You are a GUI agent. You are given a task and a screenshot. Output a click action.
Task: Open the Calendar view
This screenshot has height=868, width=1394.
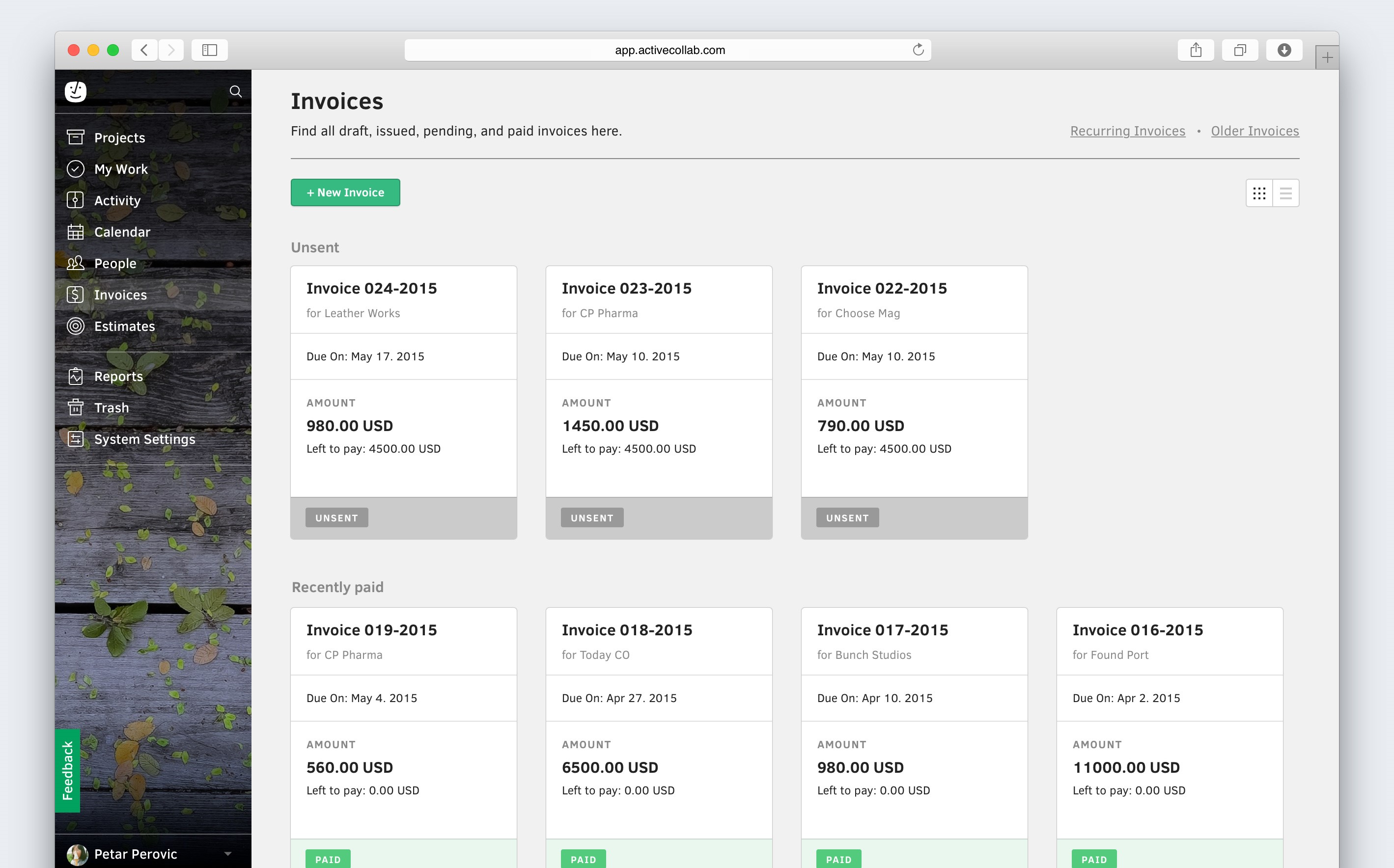122,232
